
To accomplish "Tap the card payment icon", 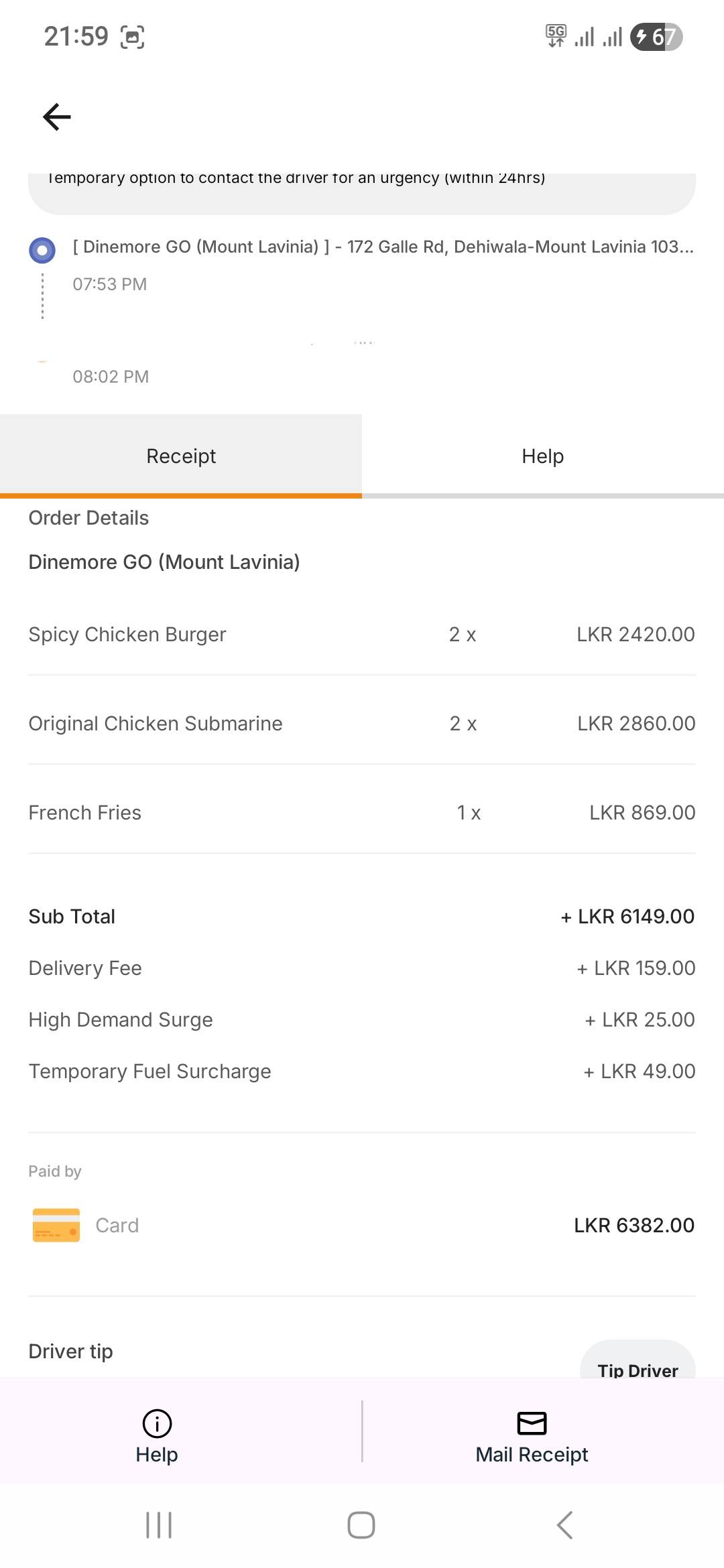I will coord(56,1225).
